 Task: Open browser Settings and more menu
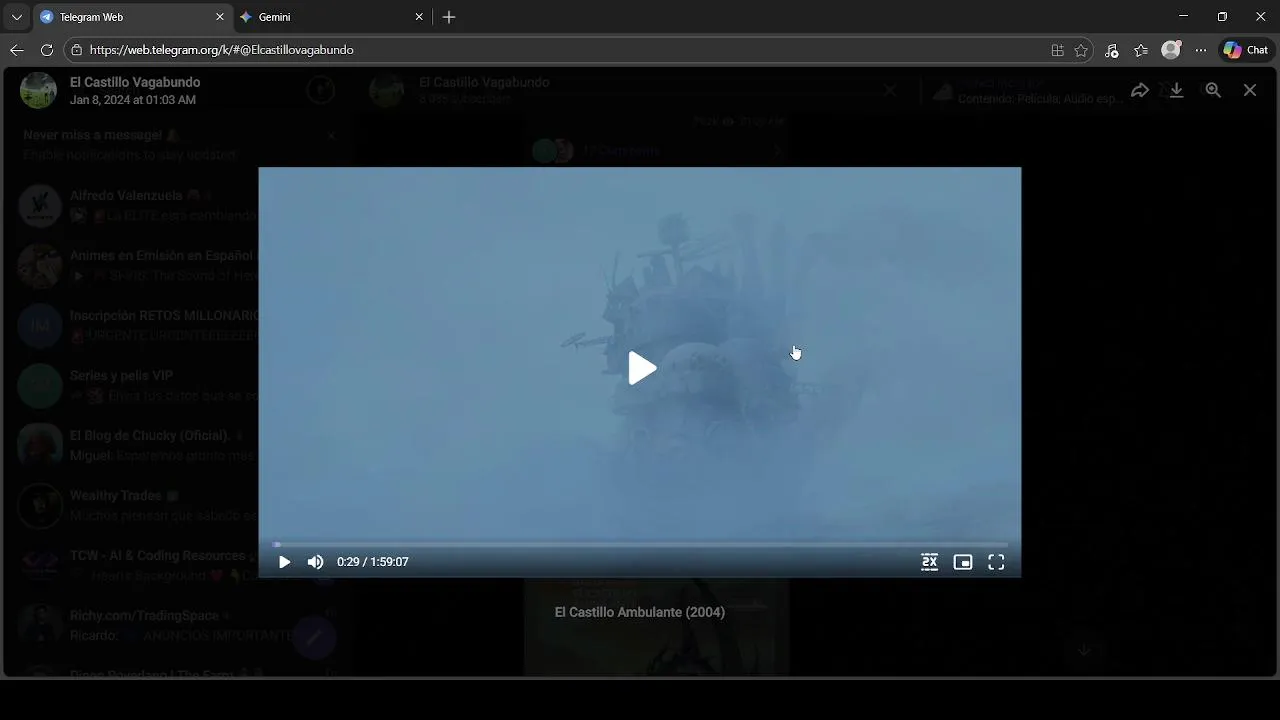tap(1201, 50)
